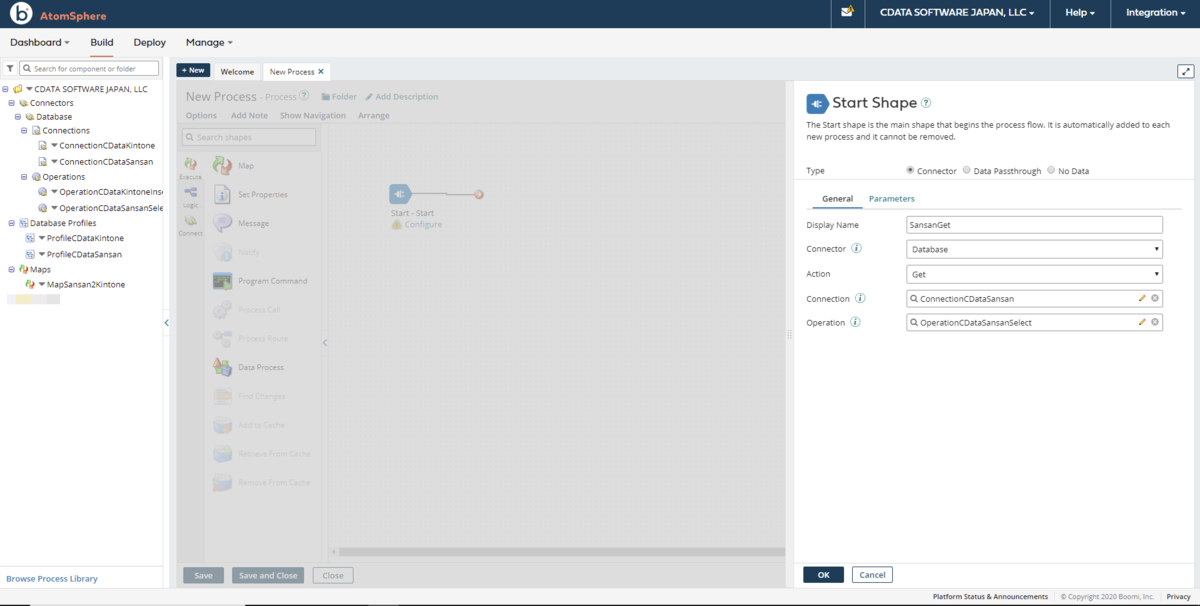Collapse the Database Profiles tree folder

[x=10, y=223]
